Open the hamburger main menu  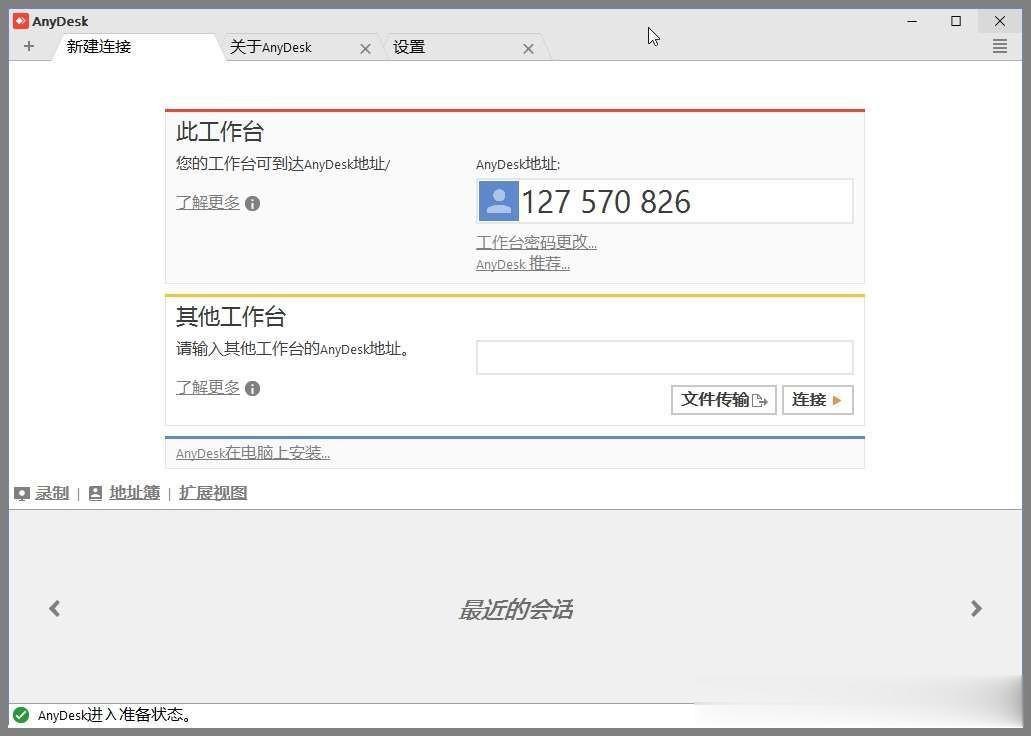(x=999, y=46)
